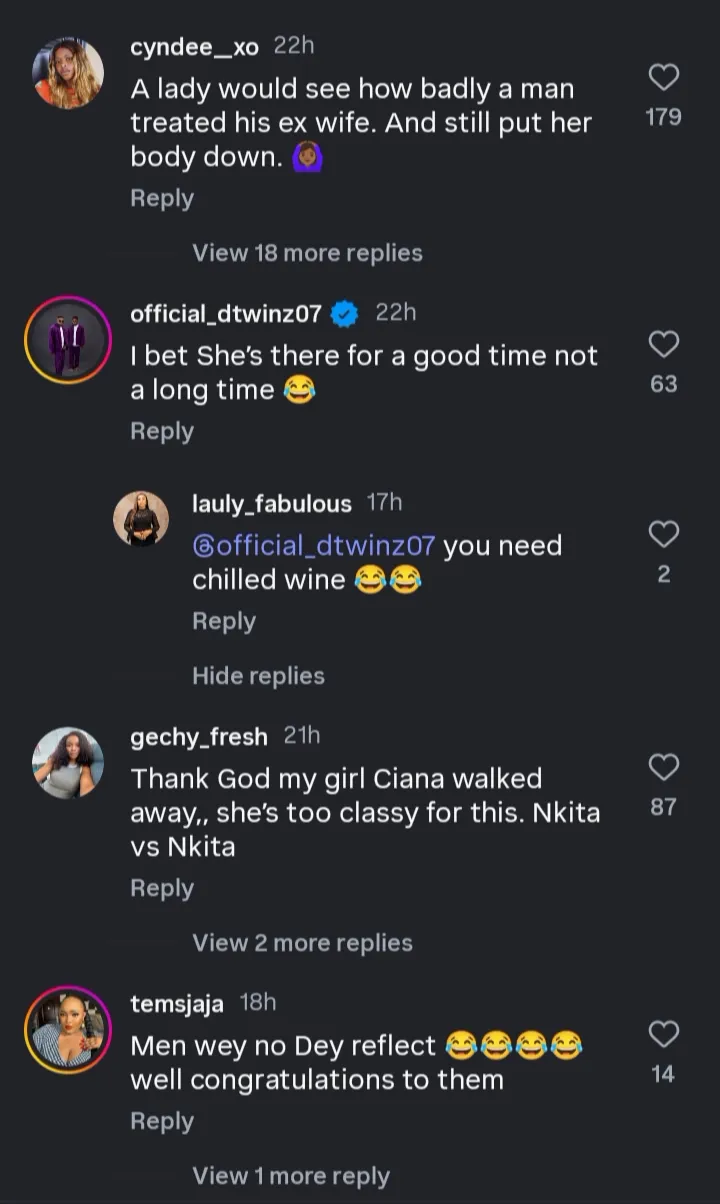Open official_dtwinz07's profile avatar

[68, 340]
